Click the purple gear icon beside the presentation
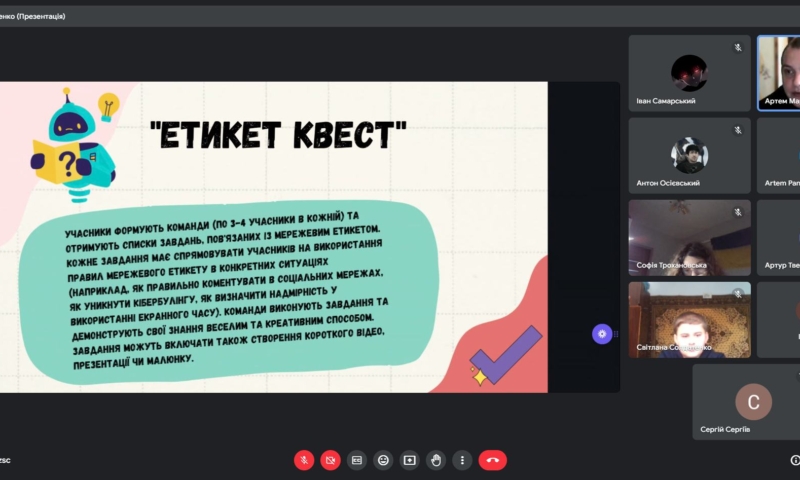Screen dimensions: 800x480 tap(602, 334)
